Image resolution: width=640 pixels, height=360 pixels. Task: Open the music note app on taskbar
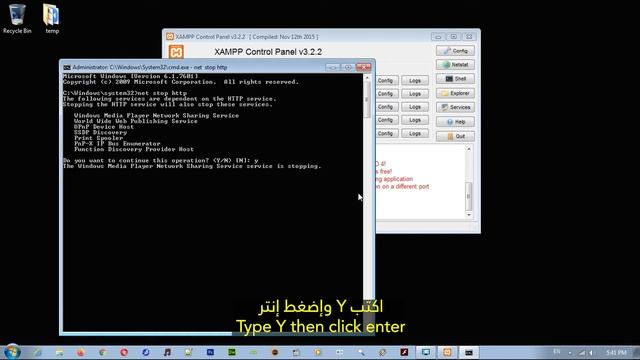pos(167,352)
